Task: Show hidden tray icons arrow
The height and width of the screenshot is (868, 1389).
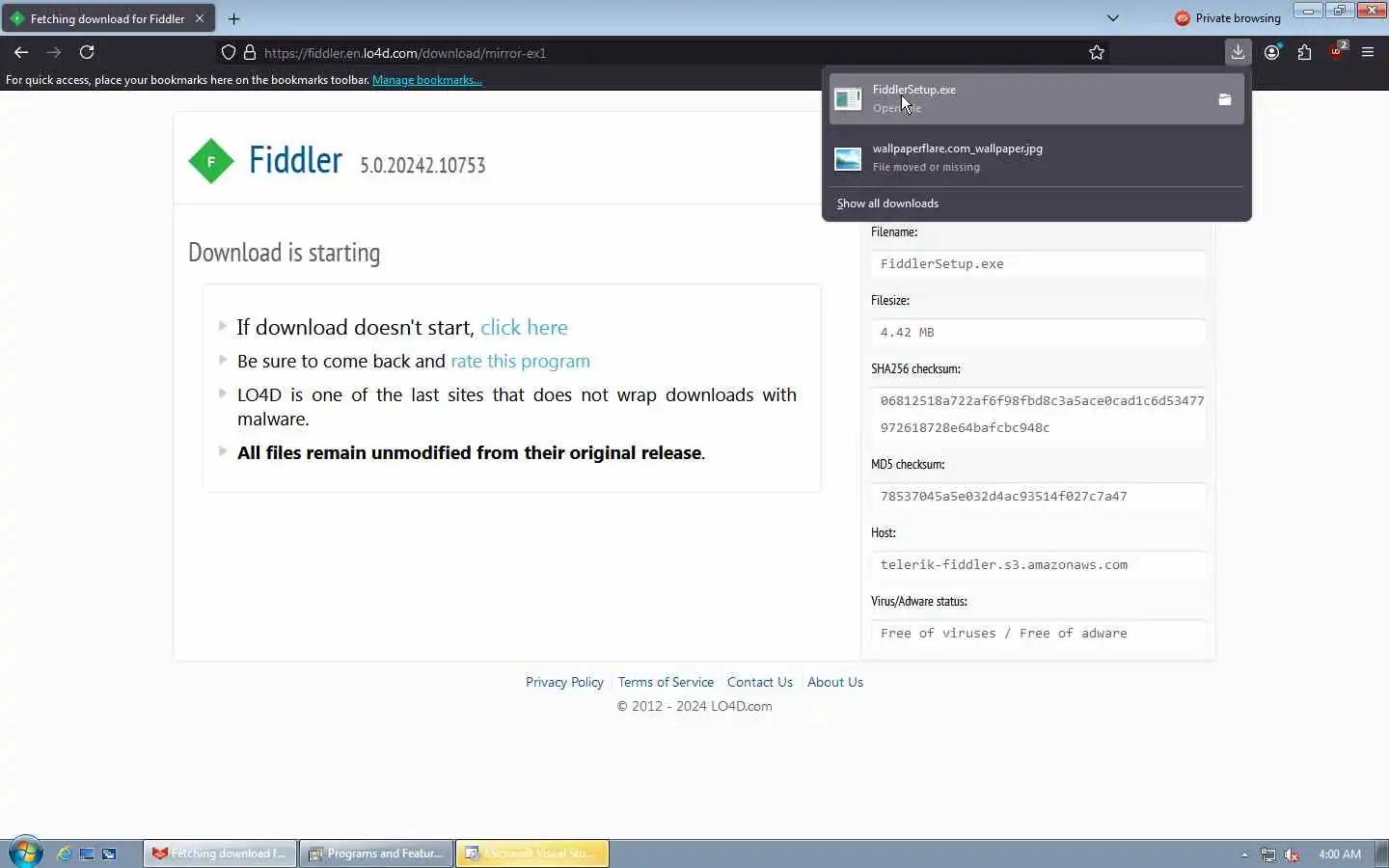Action: (x=1244, y=854)
